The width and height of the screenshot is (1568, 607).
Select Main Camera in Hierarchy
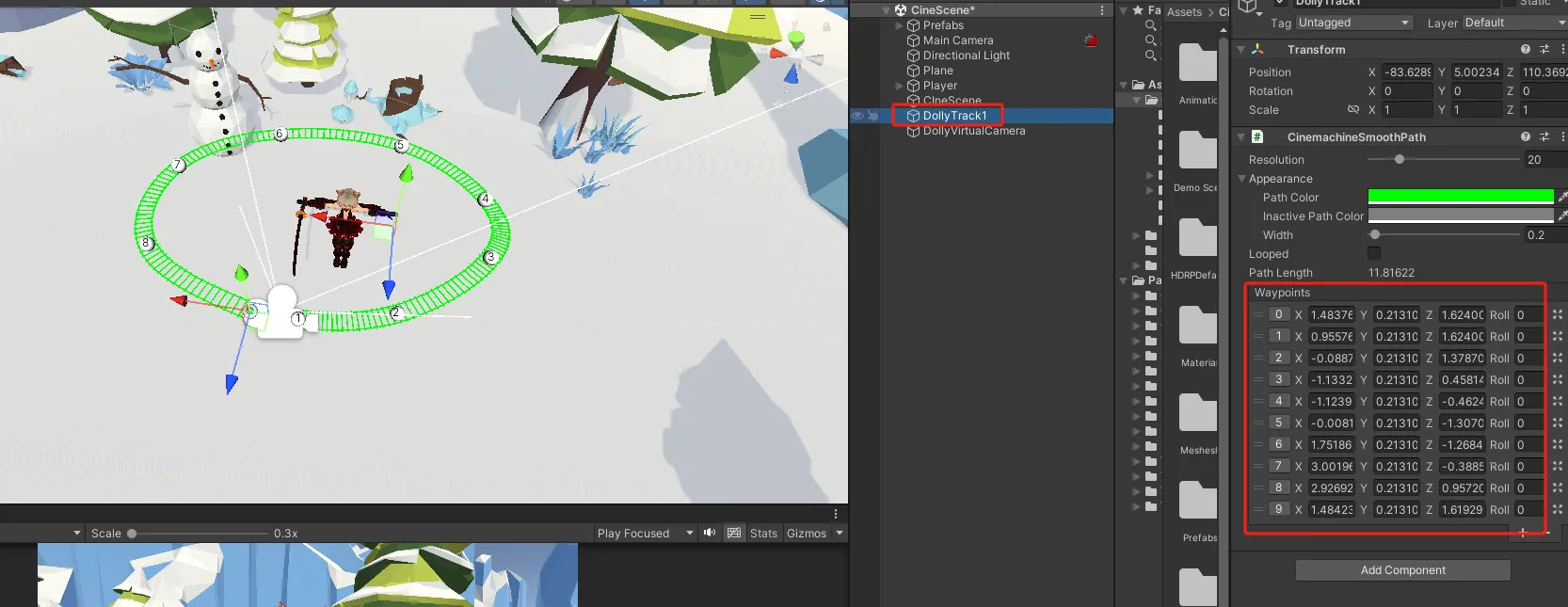(957, 40)
